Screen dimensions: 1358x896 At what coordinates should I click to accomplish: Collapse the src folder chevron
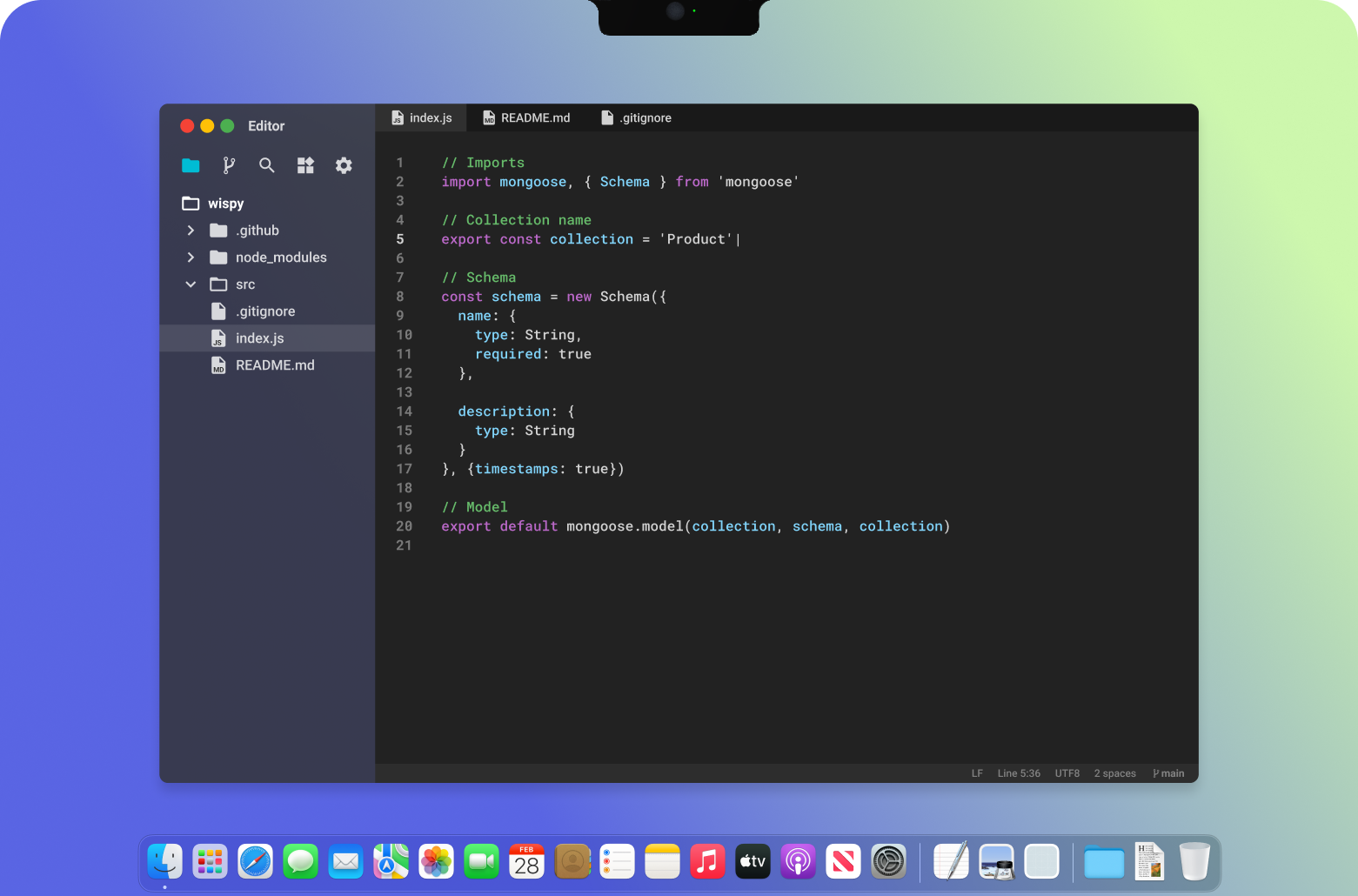(191, 284)
